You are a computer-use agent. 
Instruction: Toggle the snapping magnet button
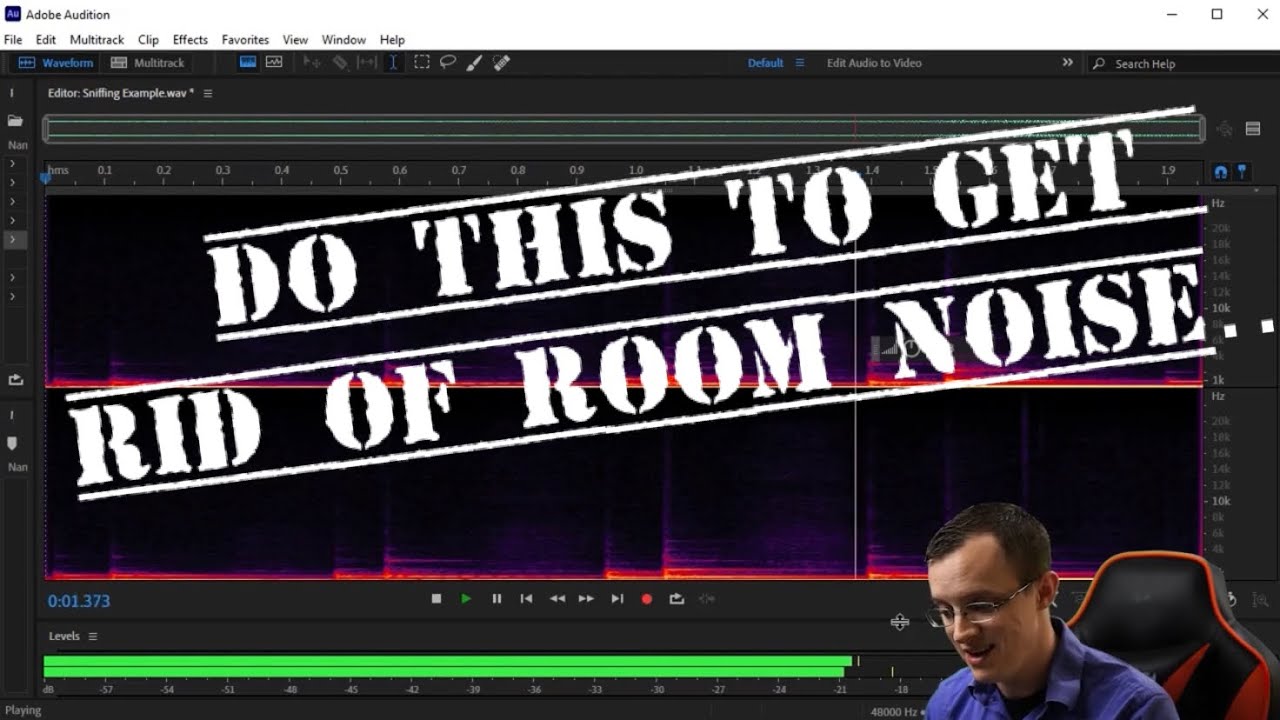click(x=1220, y=172)
